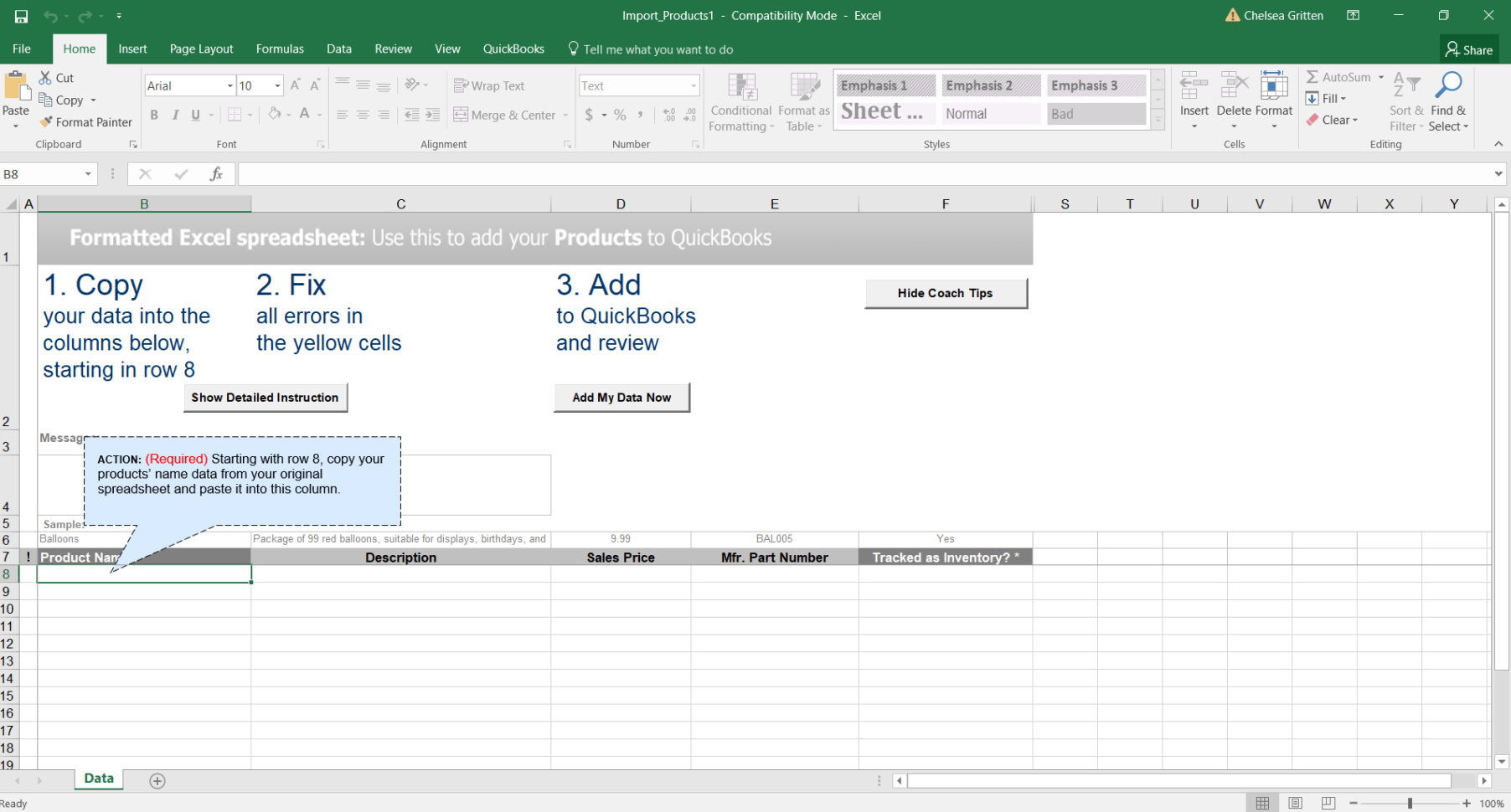This screenshot has height=812, width=1511.
Task: Switch to Page Break Preview view
Action: [1328, 802]
